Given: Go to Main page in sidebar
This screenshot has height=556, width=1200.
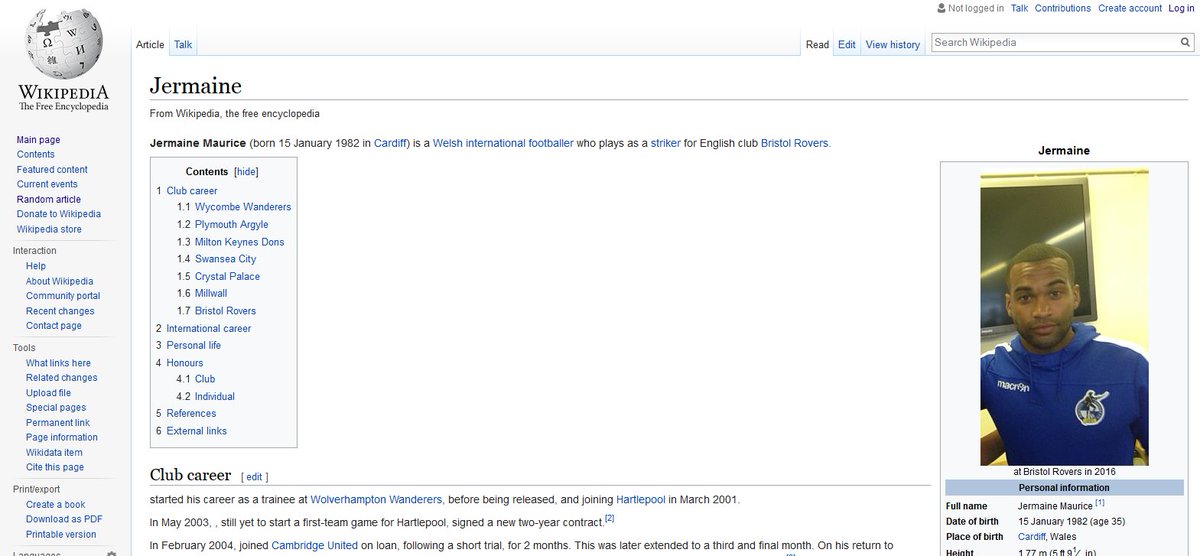Looking at the screenshot, I should tap(38, 140).
